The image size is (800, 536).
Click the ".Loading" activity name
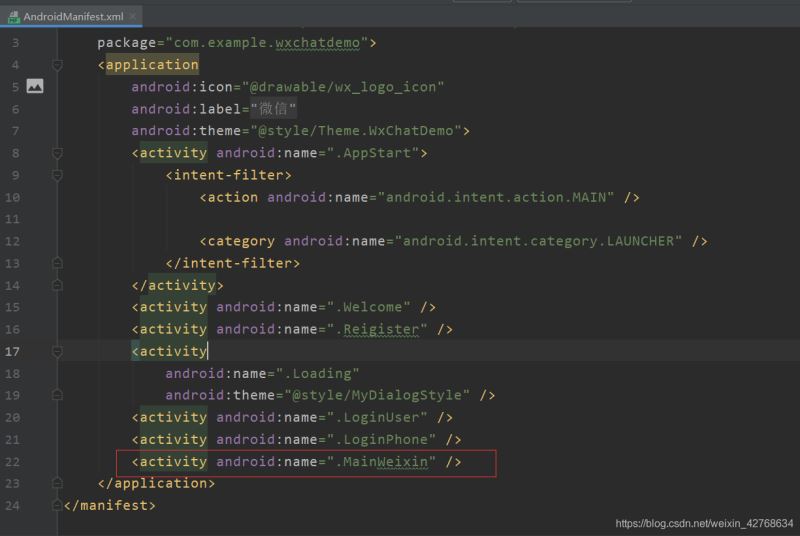(317, 373)
